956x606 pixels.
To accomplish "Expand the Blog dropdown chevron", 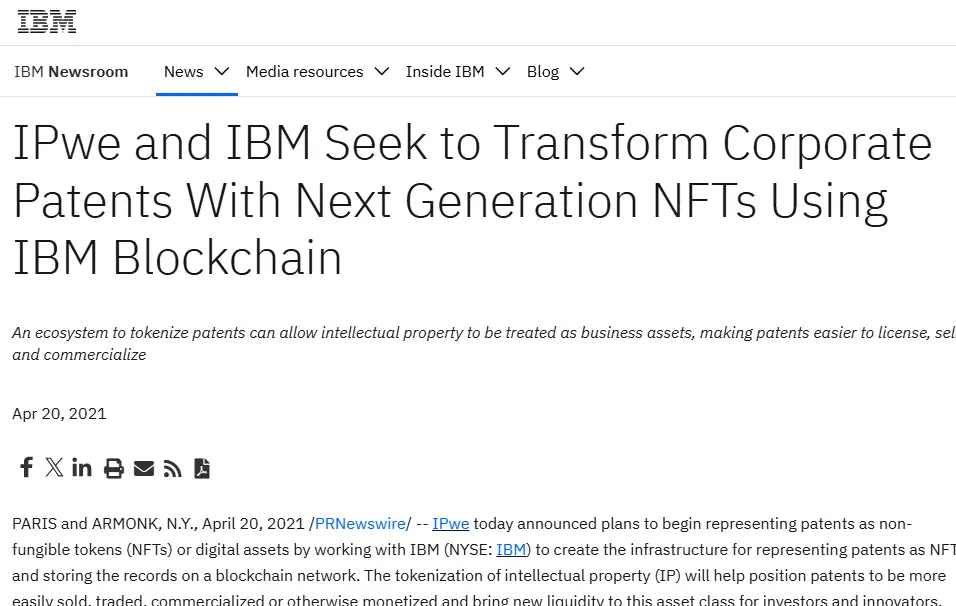I will pos(576,71).
